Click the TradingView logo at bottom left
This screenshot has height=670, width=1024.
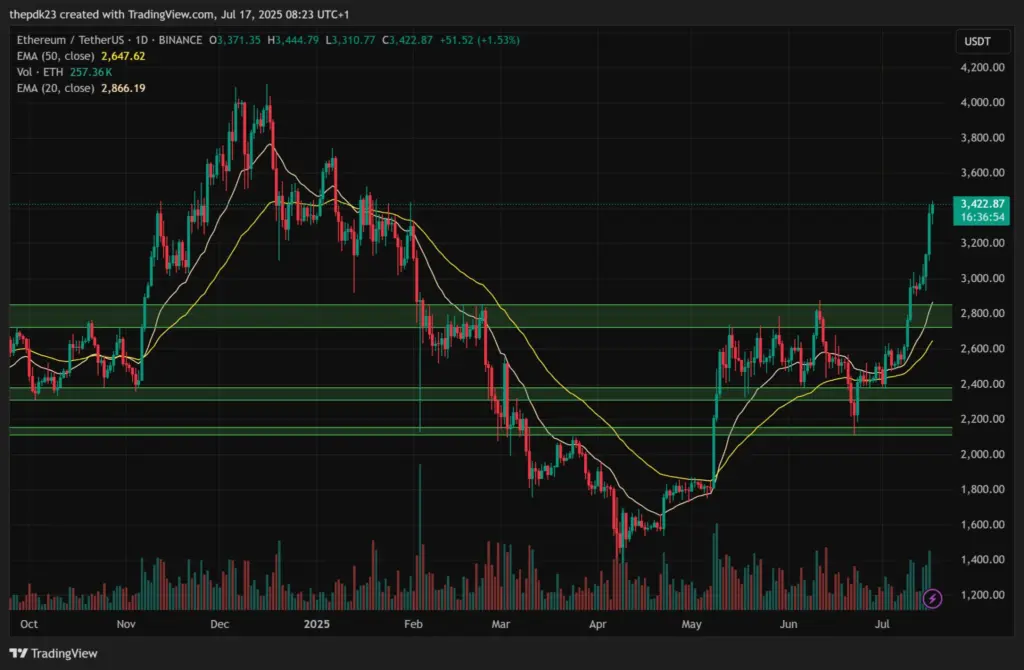pyautogui.click(x=52, y=652)
